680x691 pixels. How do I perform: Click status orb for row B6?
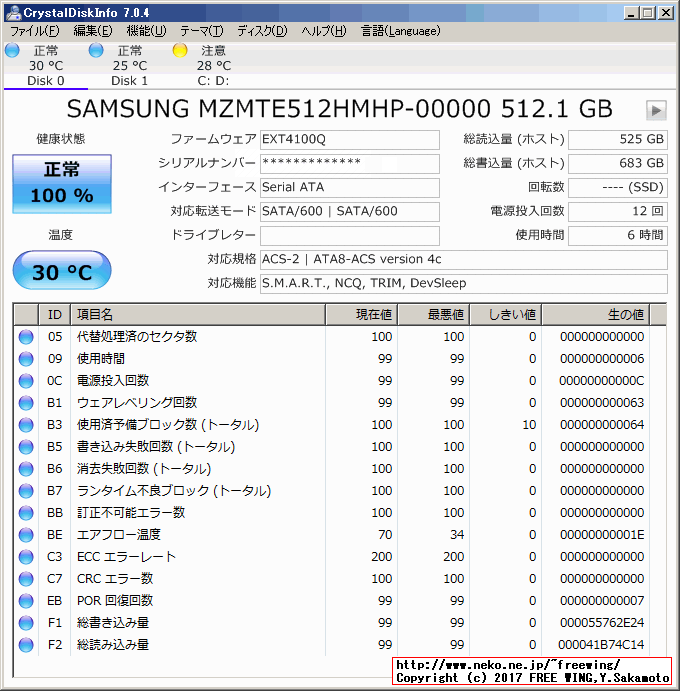pos(26,469)
